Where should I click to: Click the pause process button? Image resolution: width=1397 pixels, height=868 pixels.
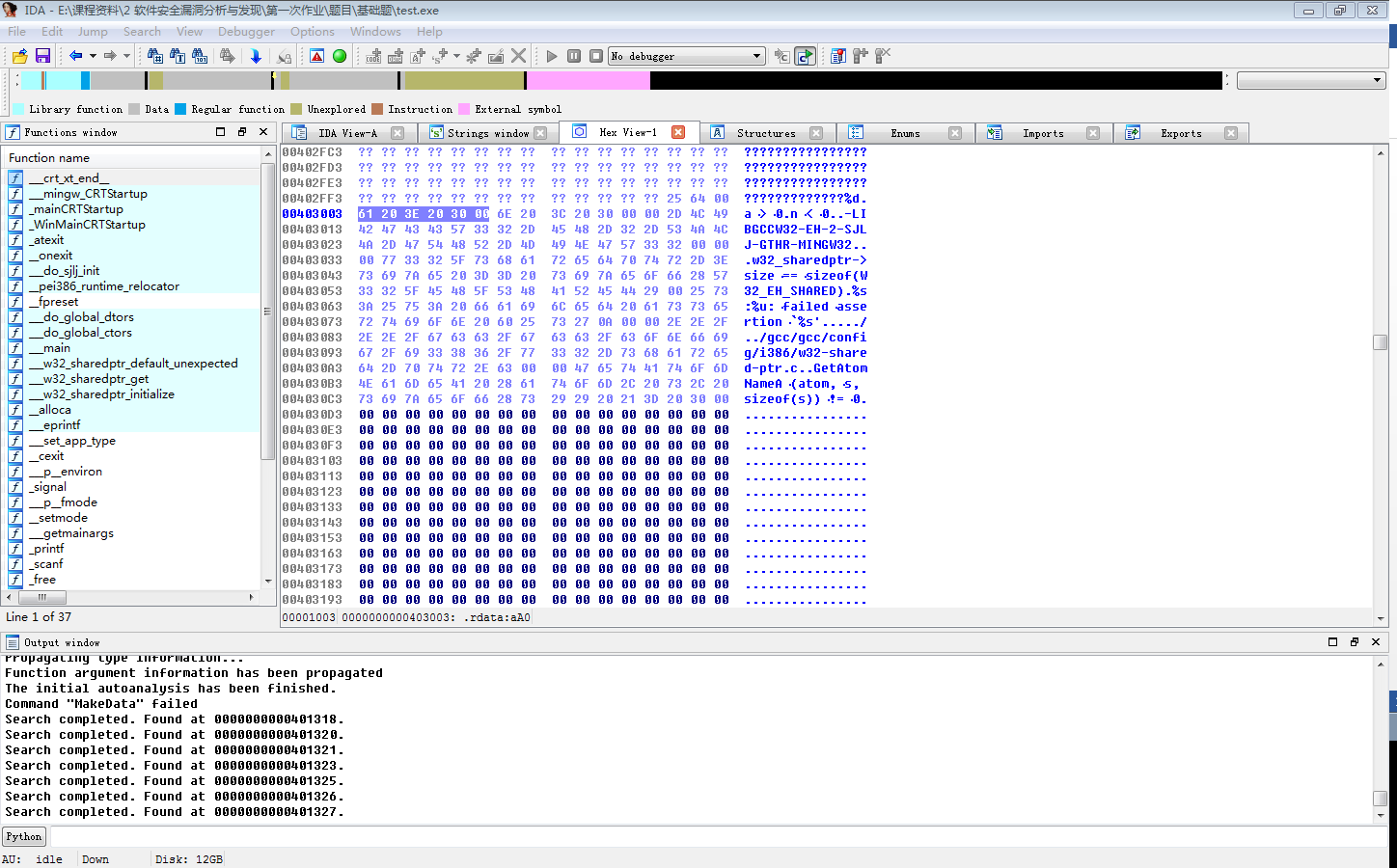(x=574, y=56)
